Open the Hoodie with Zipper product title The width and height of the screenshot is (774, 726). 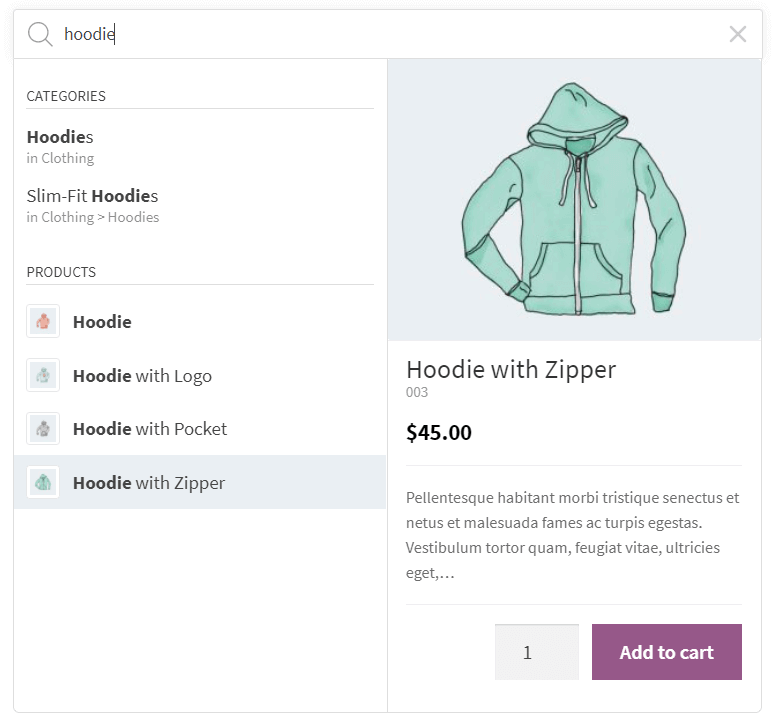(x=511, y=369)
